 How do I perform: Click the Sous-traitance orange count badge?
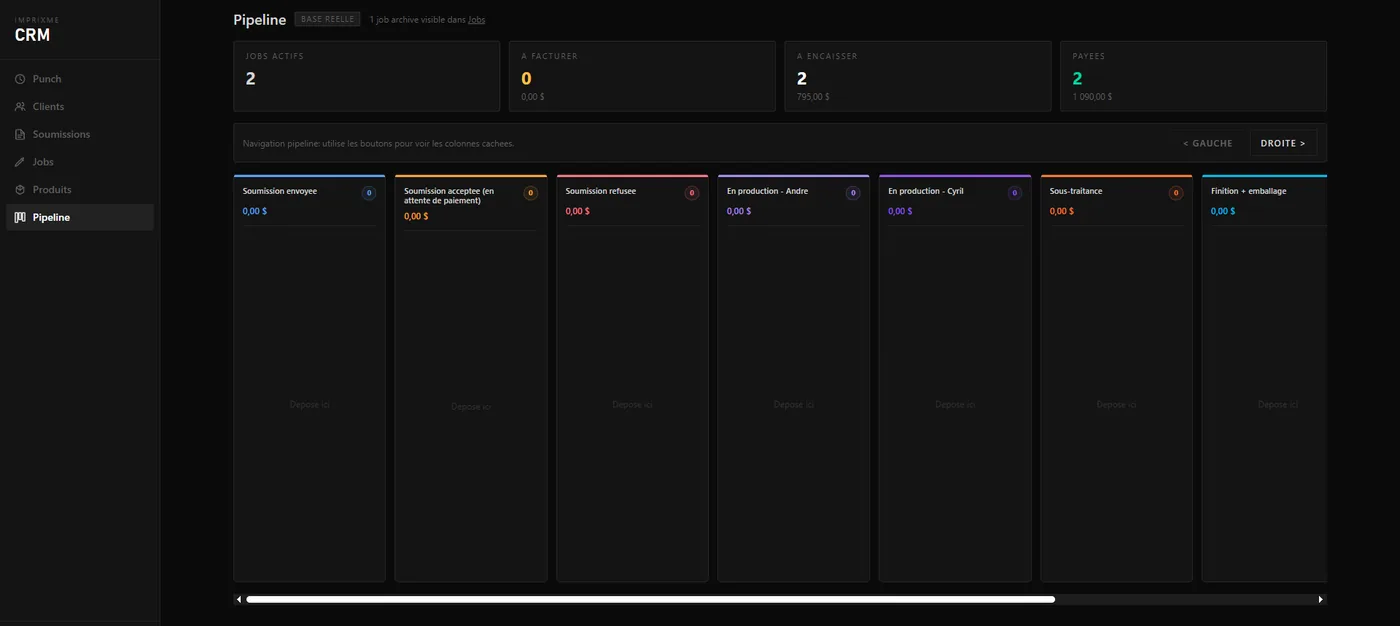tap(1176, 193)
